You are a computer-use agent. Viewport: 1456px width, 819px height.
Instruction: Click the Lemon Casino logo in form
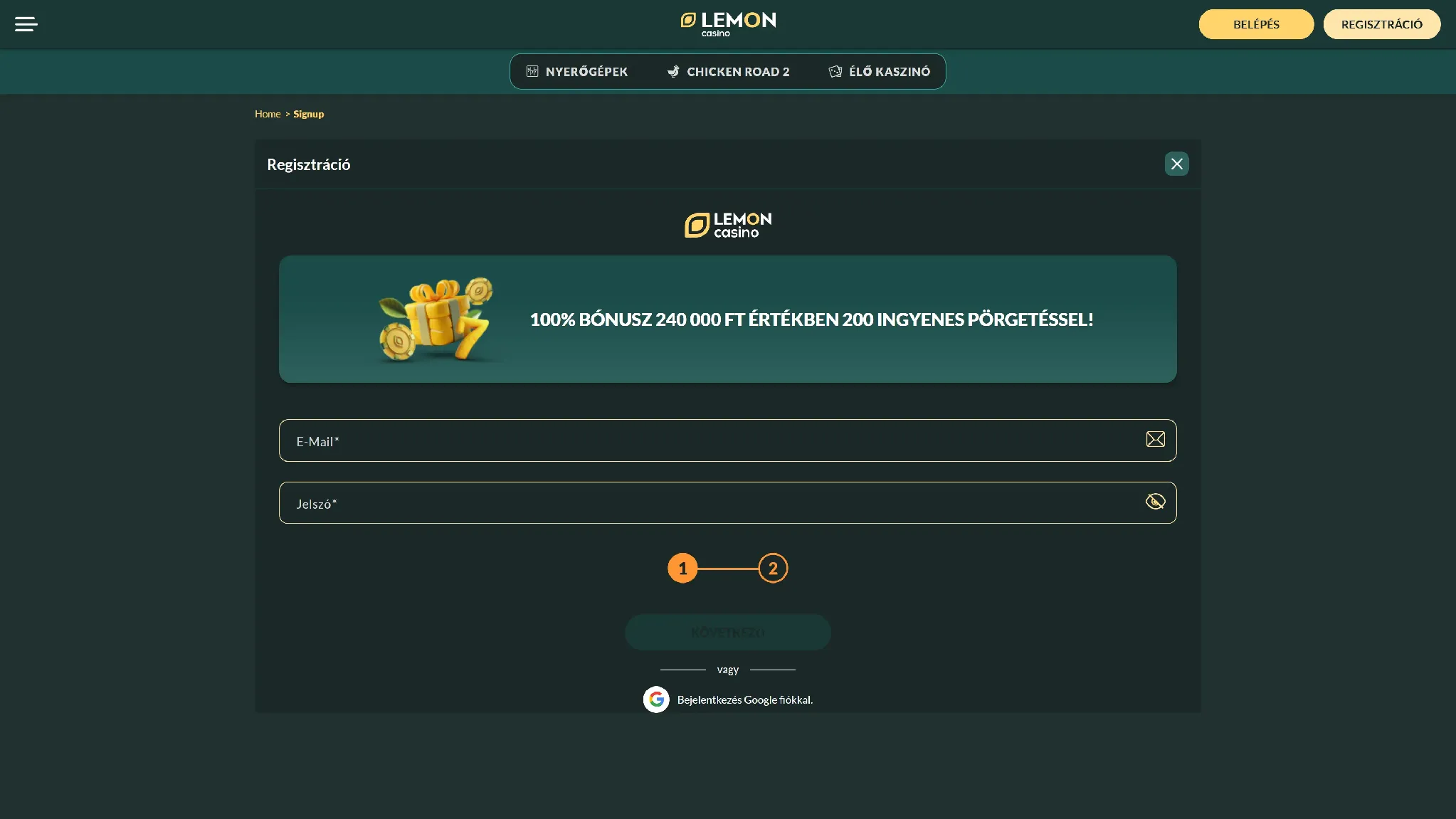[728, 225]
